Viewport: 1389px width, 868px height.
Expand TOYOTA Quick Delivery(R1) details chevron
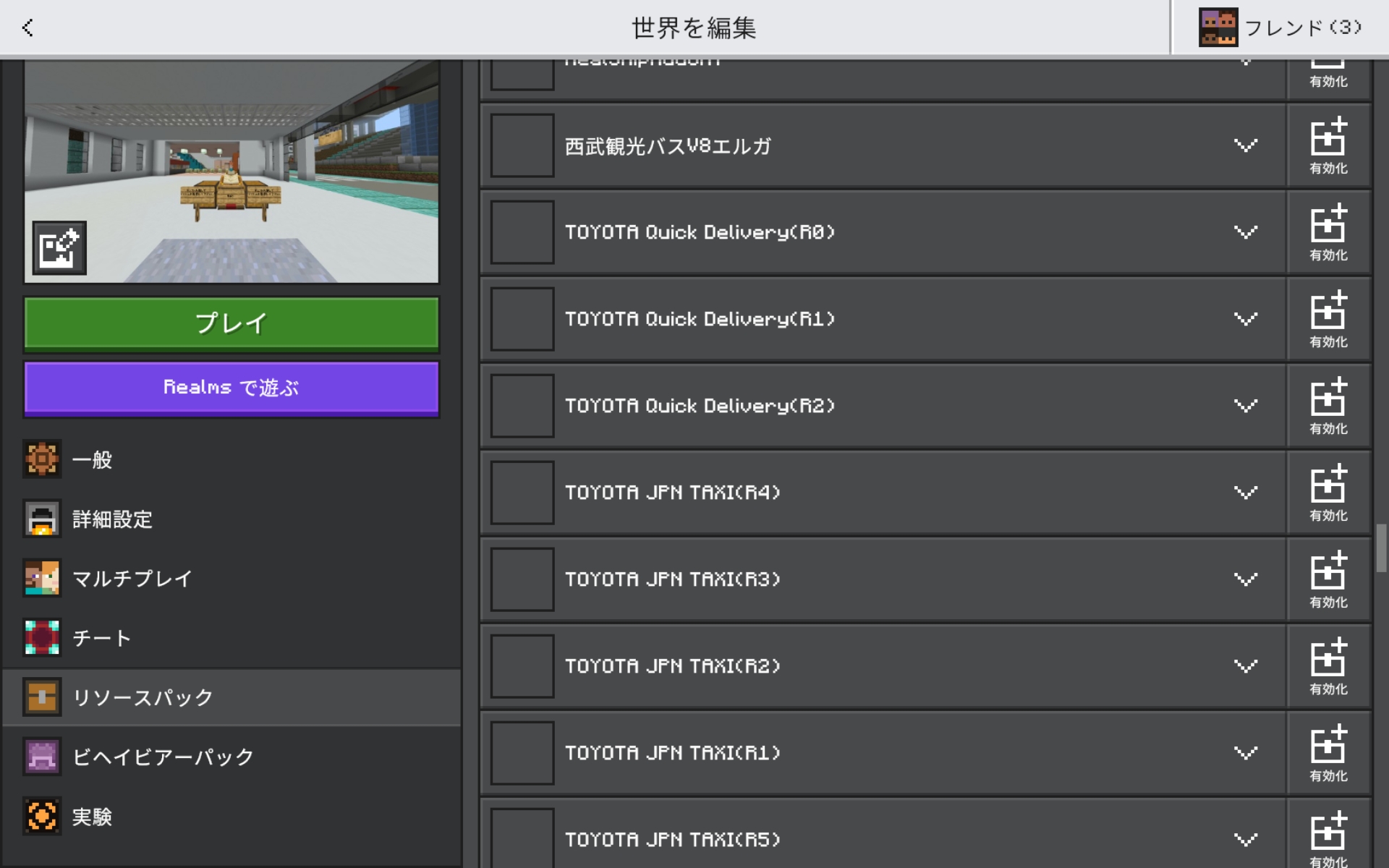1245,319
